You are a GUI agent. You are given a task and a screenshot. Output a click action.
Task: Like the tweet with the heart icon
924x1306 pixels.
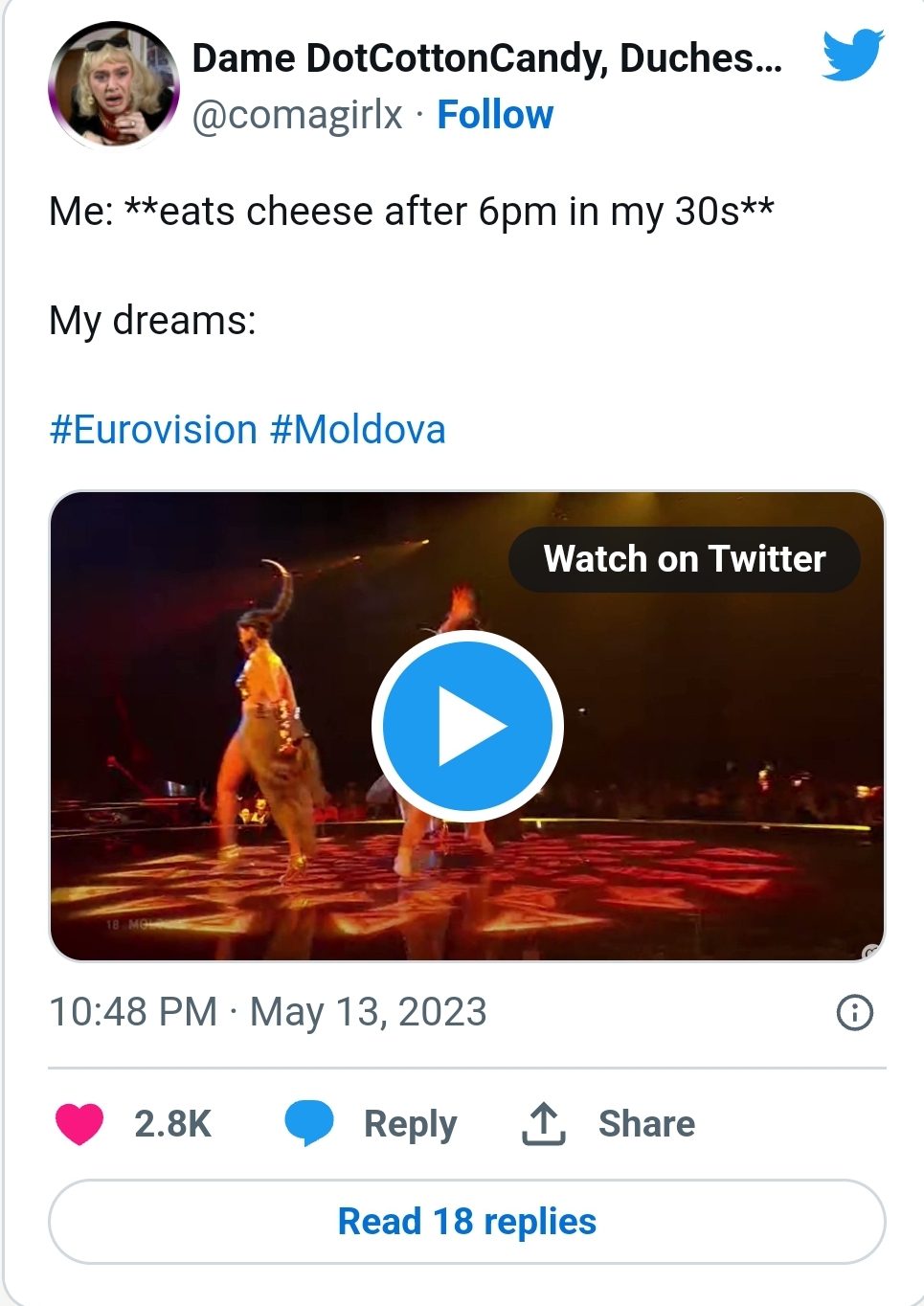pos(79,1123)
